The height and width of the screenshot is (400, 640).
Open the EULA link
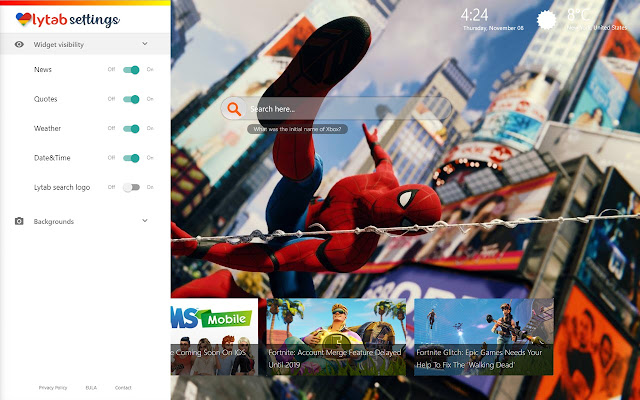point(91,388)
